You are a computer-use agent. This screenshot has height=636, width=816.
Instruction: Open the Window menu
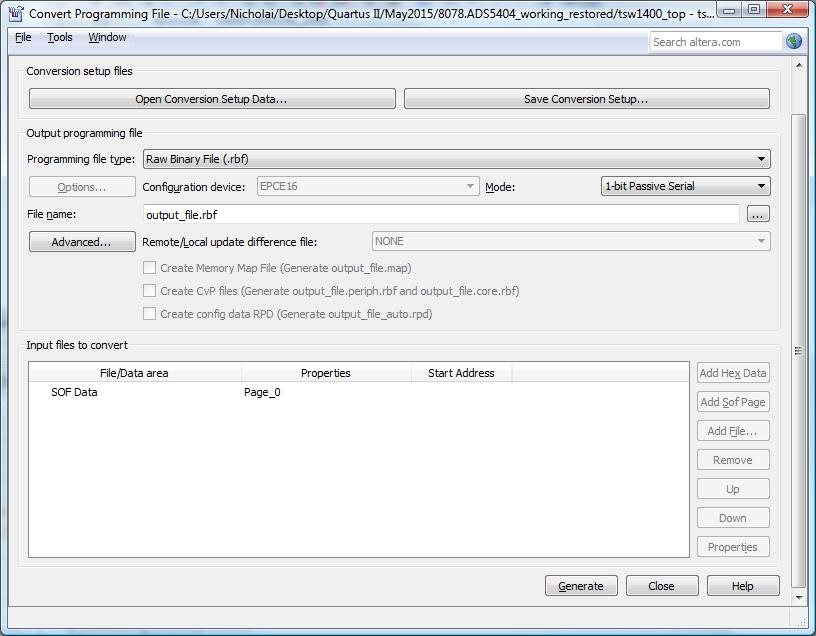[107, 37]
